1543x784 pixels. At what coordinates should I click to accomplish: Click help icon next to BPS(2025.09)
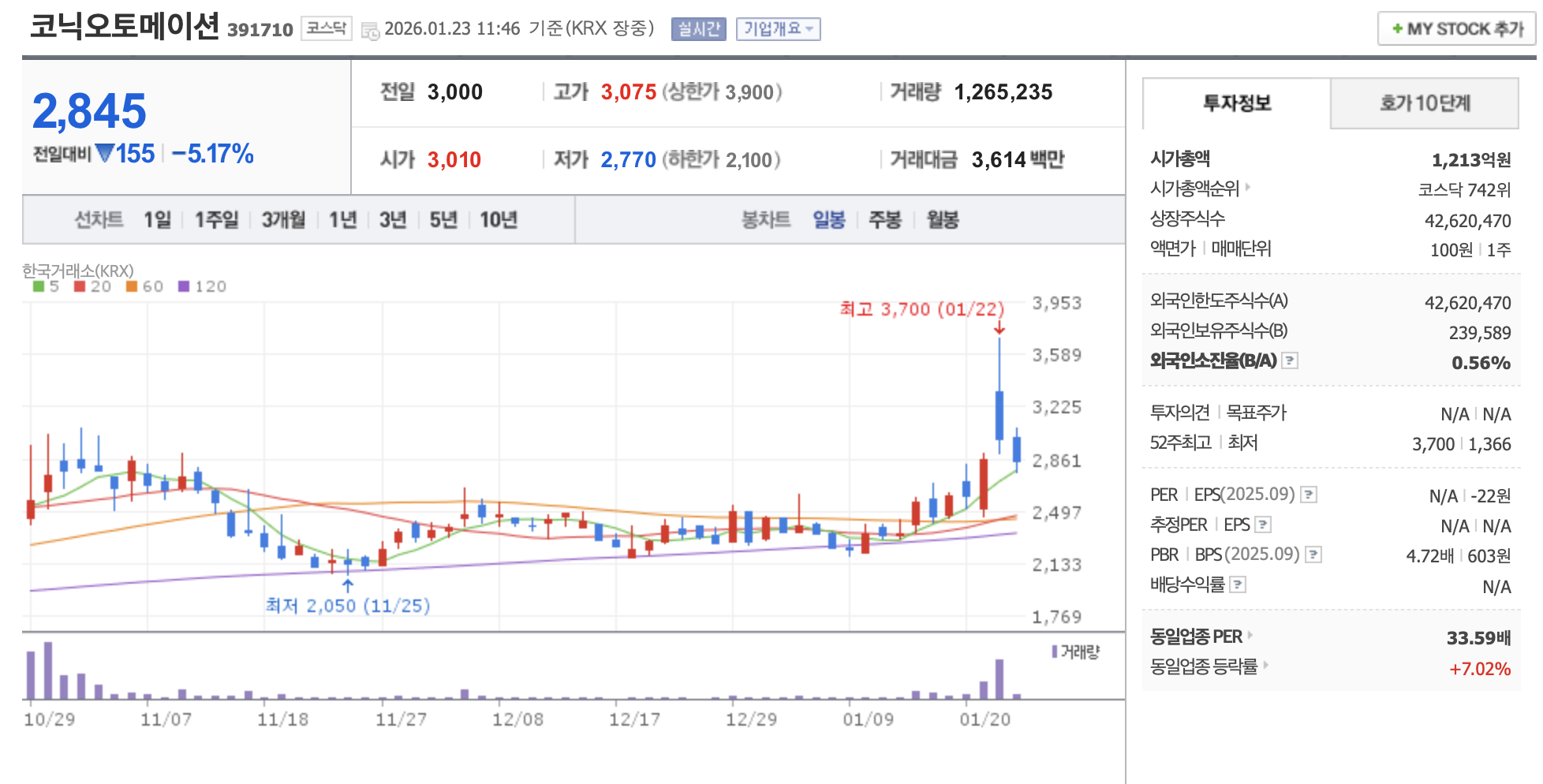(1313, 554)
